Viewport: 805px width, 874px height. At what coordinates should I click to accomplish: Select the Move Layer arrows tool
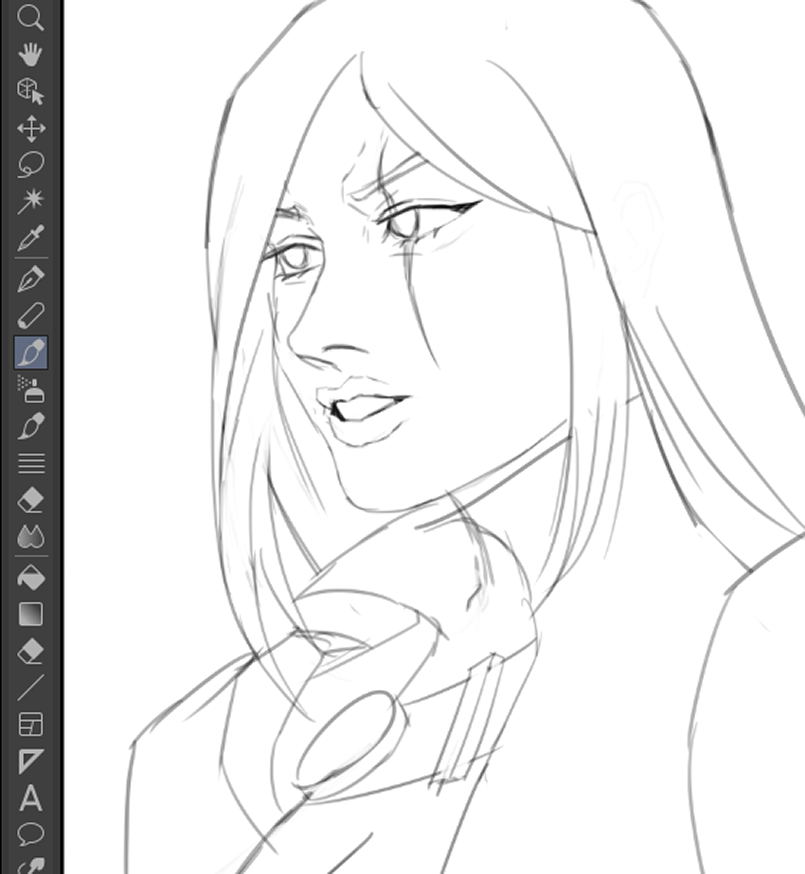tap(31, 128)
